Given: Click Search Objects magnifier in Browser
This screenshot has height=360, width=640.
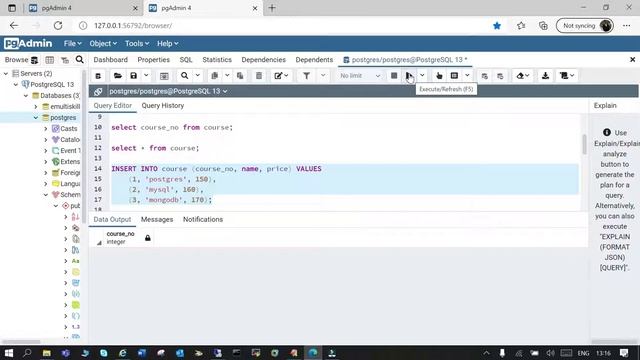Looking at the screenshot, I should click(x=80, y=60).
